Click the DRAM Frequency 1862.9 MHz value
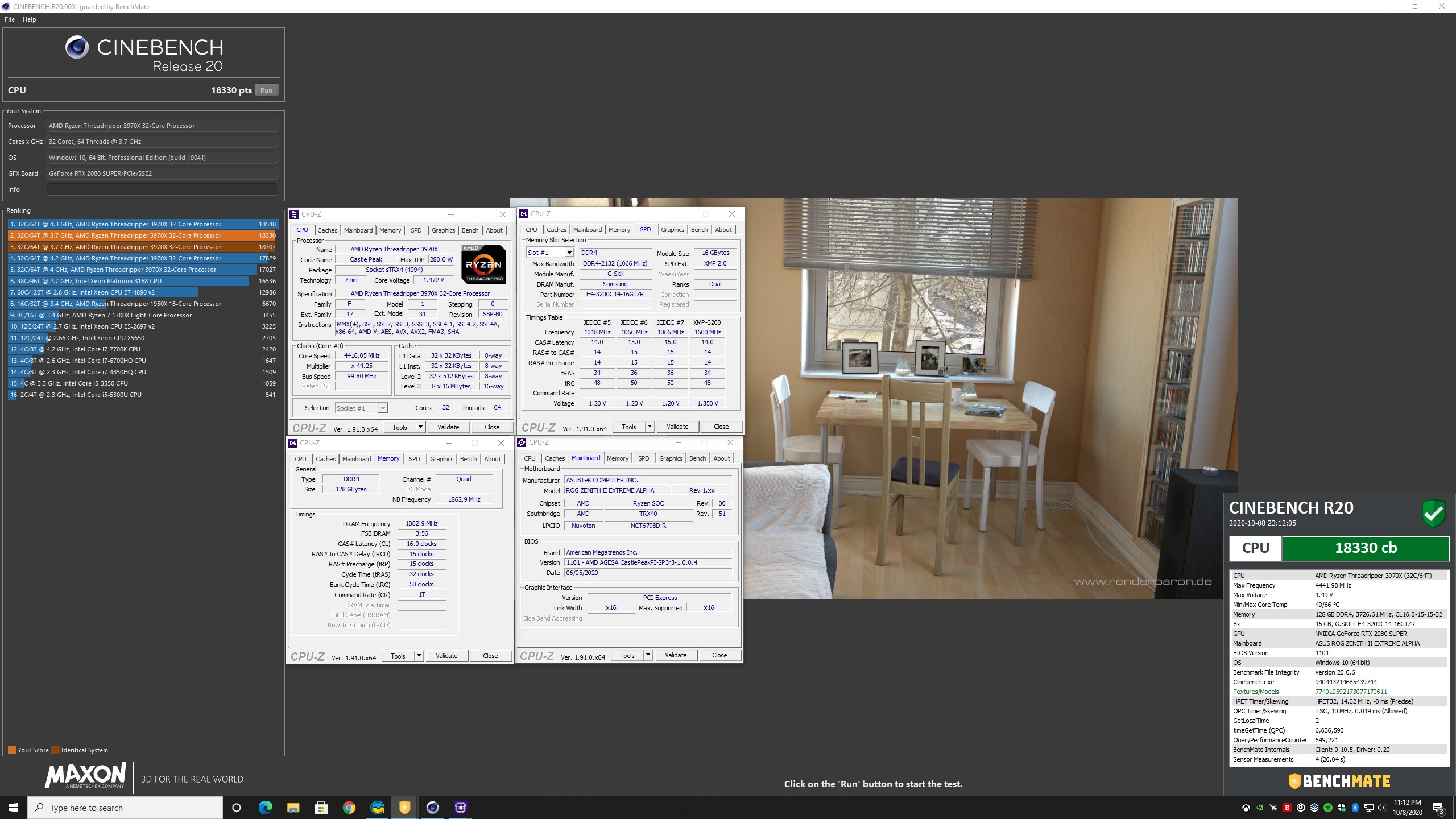Viewport: 1456px width, 819px height. point(421,523)
